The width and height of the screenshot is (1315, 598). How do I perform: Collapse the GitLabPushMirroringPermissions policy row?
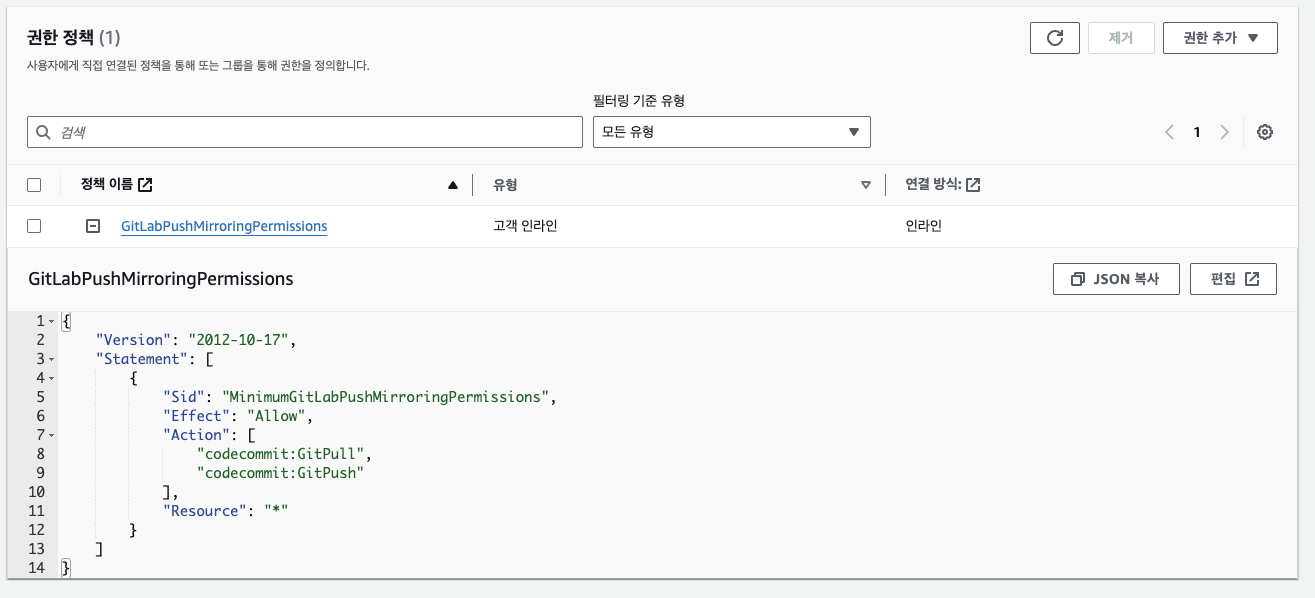click(93, 226)
